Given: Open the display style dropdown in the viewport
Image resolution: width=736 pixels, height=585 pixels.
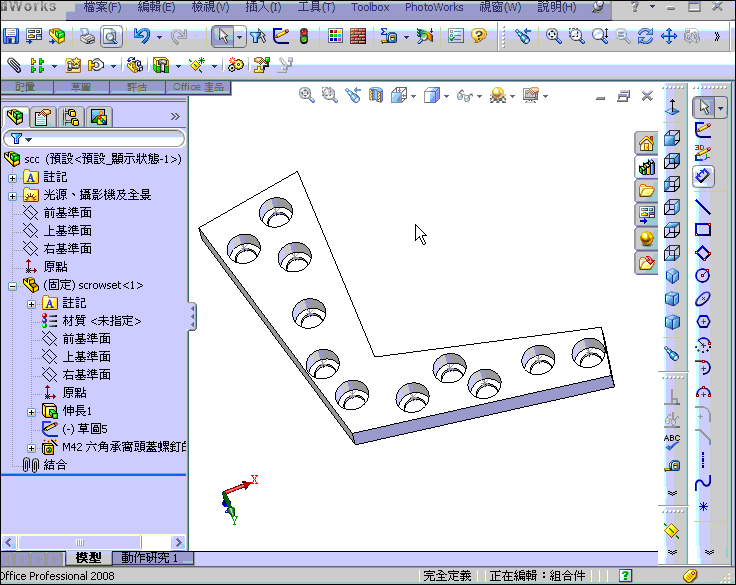Looking at the screenshot, I should 446,96.
